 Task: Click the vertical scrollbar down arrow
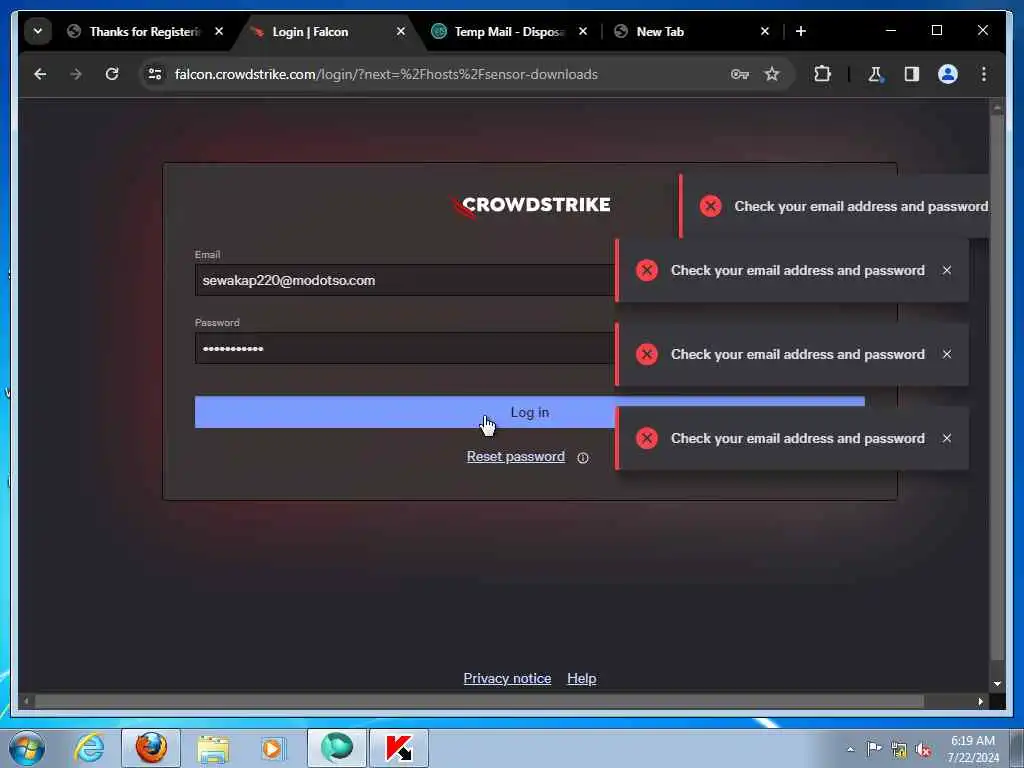point(997,684)
